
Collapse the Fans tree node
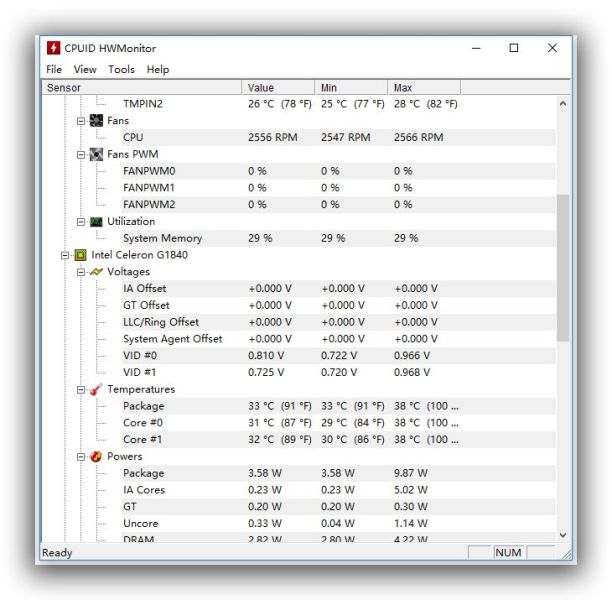coord(81,121)
